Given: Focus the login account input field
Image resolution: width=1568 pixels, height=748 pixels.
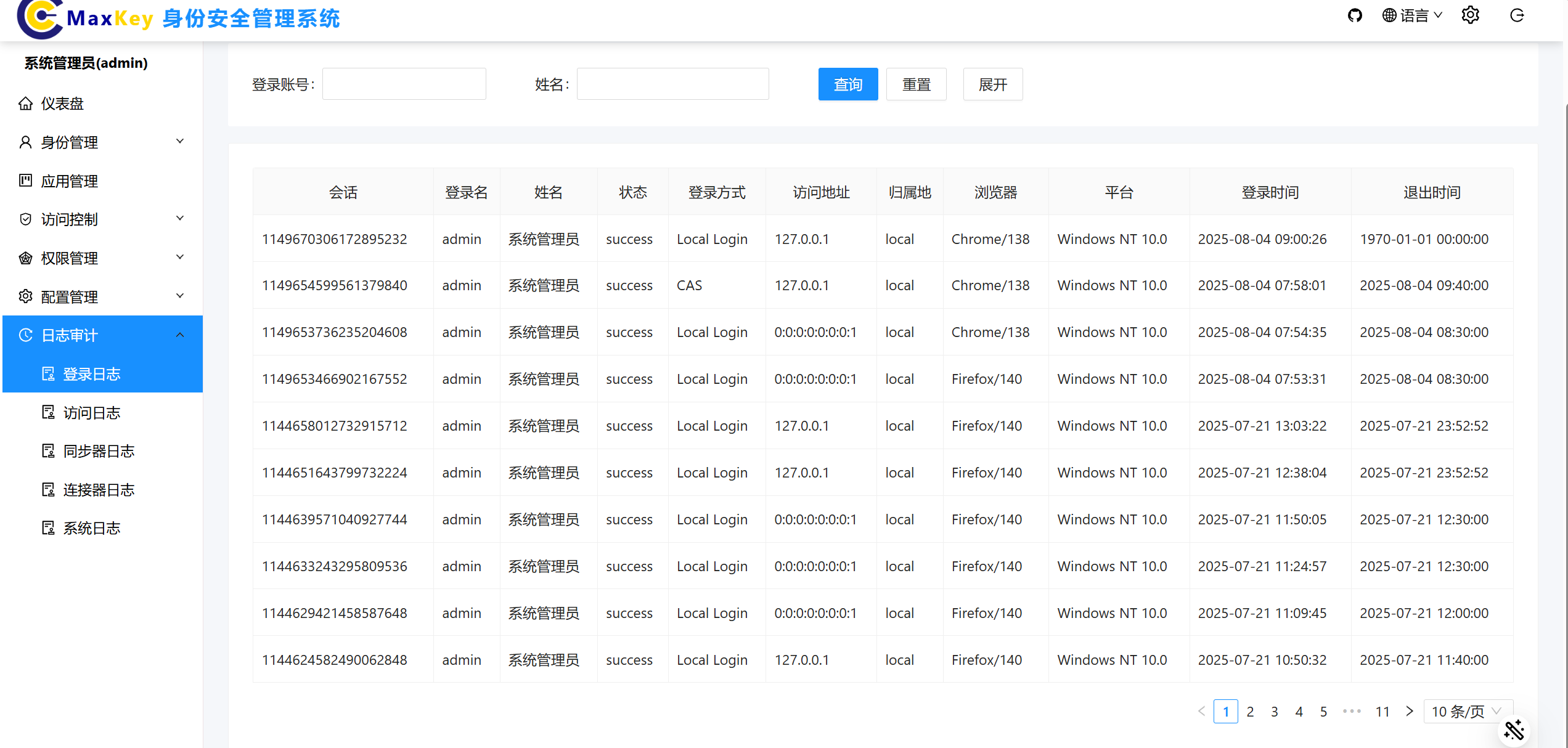Looking at the screenshot, I should [x=404, y=84].
